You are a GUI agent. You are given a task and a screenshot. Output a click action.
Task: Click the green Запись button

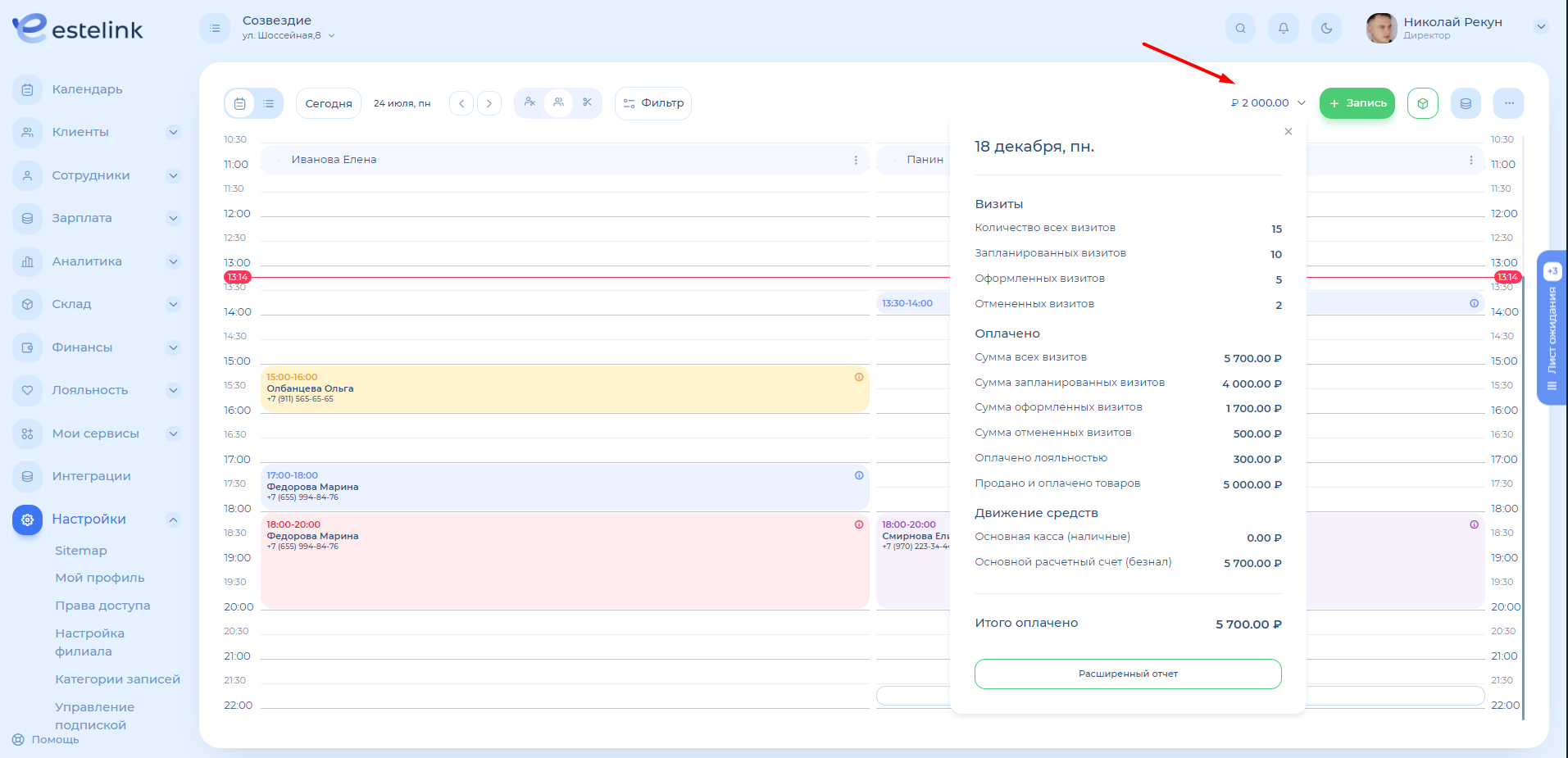[1357, 103]
